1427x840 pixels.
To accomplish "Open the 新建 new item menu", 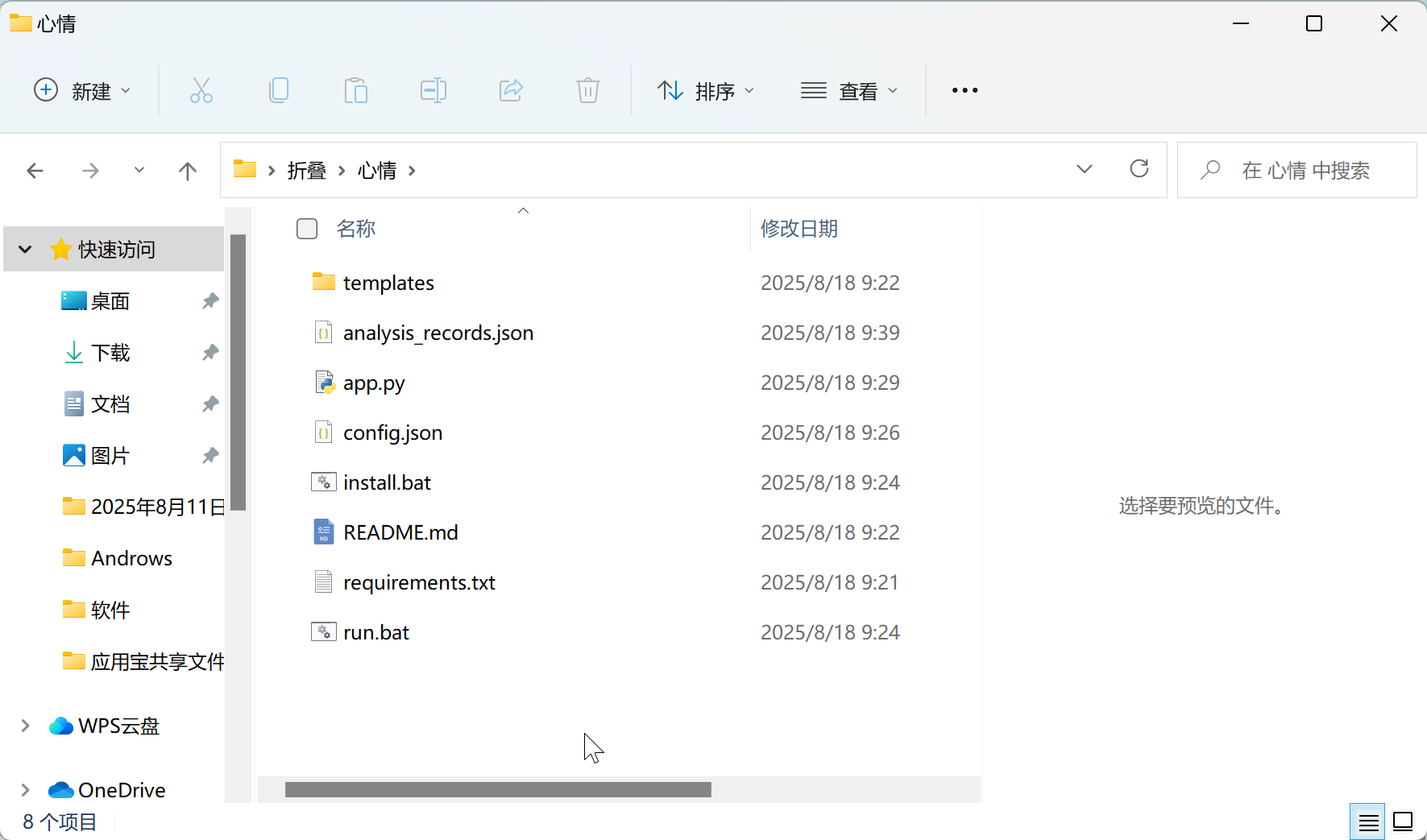I will (x=82, y=90).
